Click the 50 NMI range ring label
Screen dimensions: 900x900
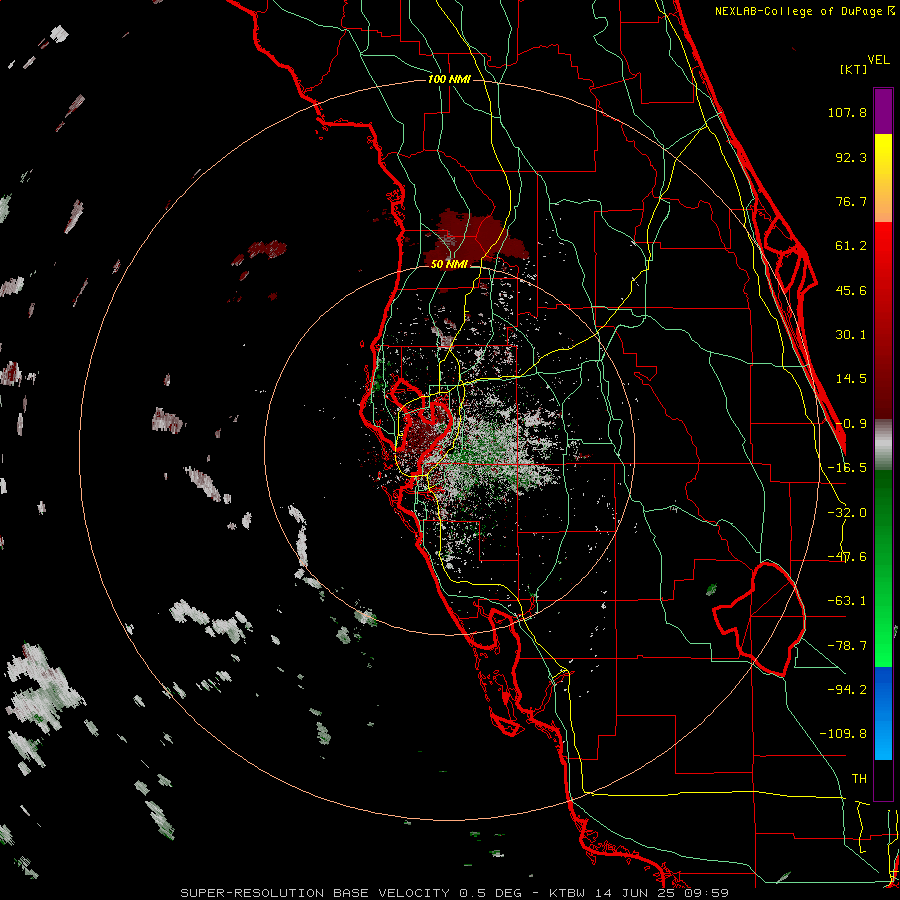[x=449, y=264]
